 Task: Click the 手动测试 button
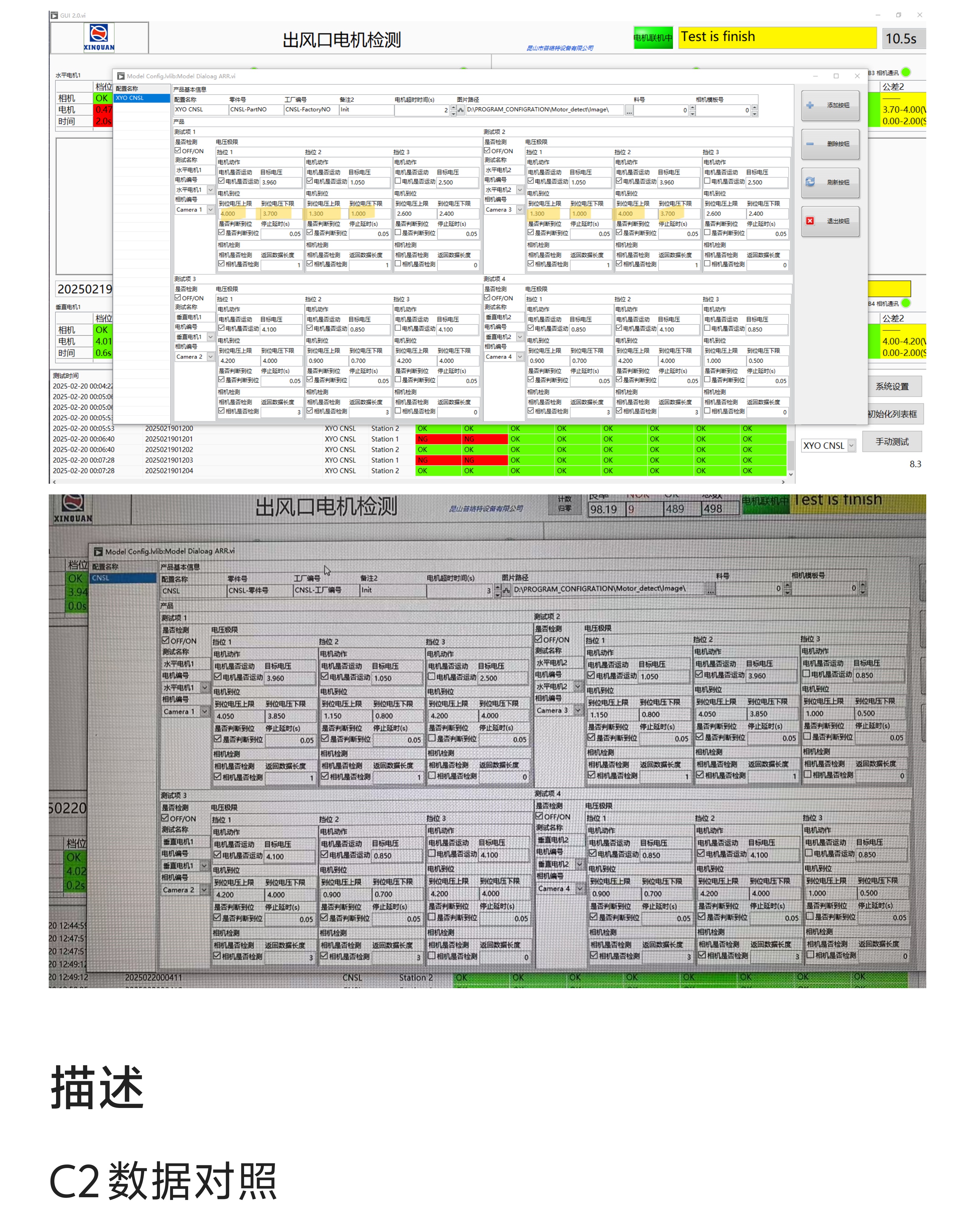tap(892, 442)
